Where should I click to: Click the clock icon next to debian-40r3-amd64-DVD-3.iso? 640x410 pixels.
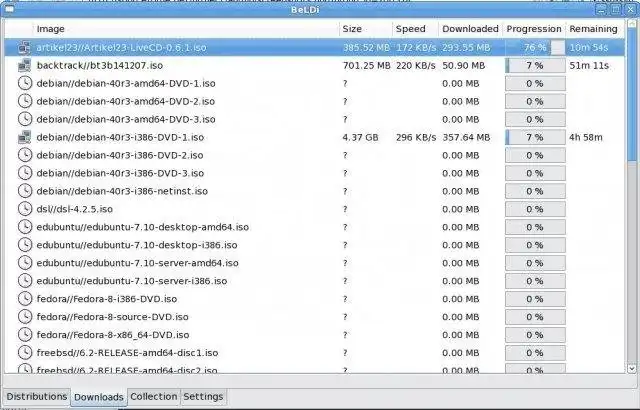(x=25, y=119)
